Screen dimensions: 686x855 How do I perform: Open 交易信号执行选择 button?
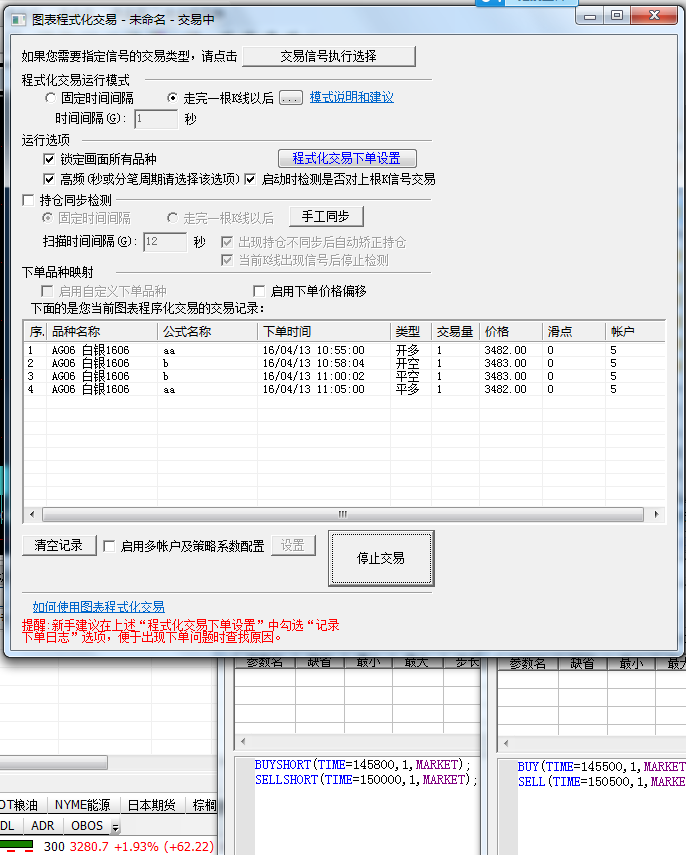point(328,56)
